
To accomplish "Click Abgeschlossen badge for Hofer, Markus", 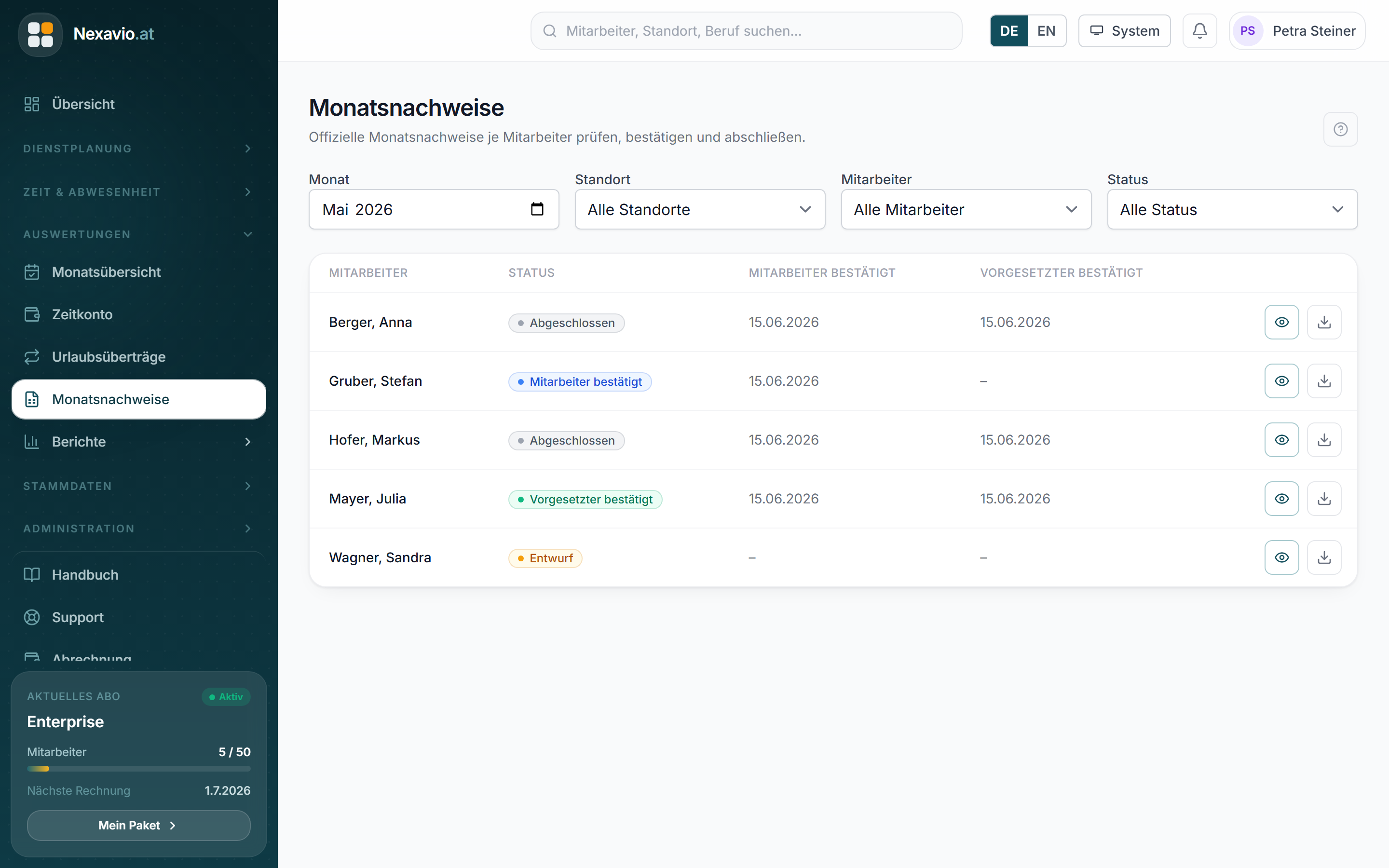I will 566,441.
